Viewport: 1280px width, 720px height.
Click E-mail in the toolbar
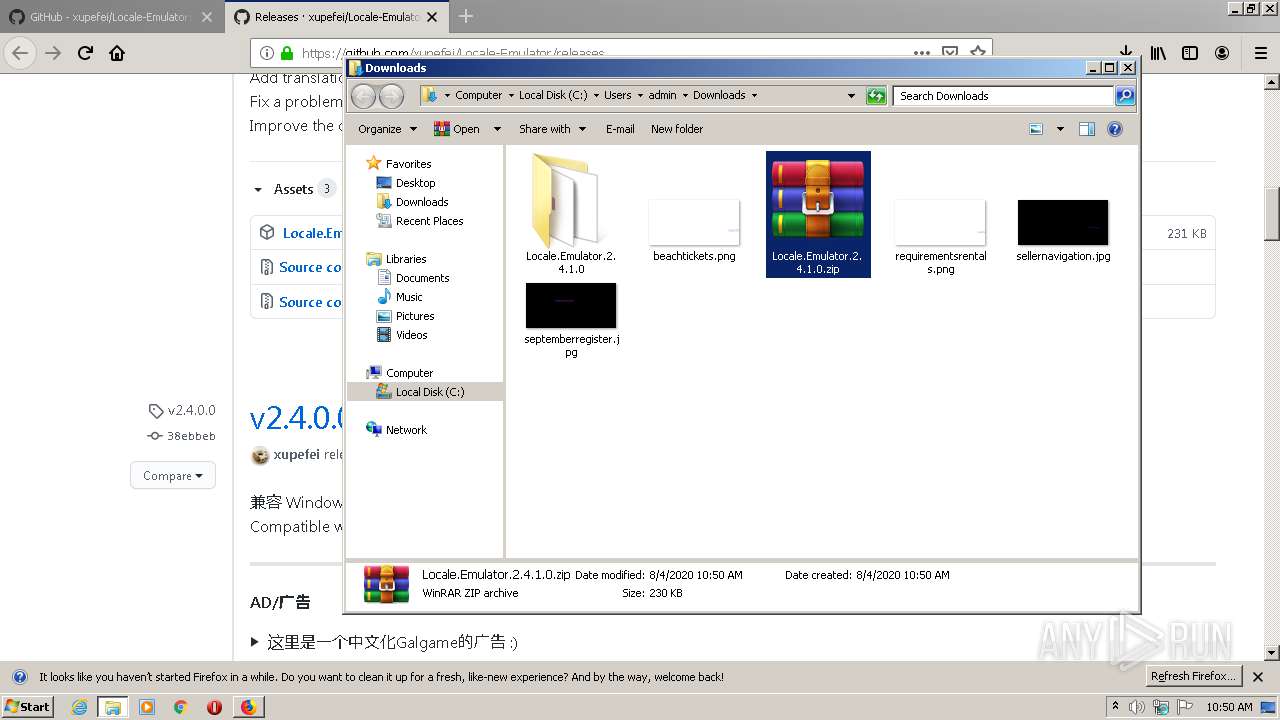click(x=620, y=129)
